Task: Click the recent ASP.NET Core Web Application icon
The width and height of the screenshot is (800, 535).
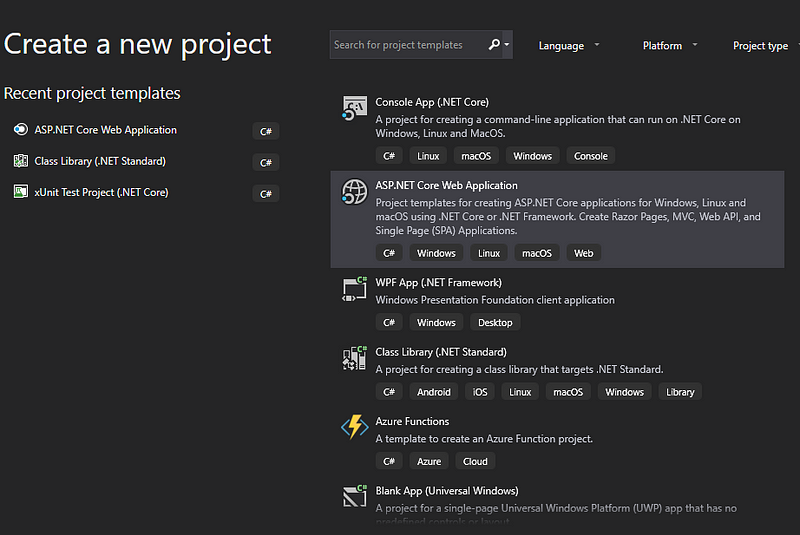Action: tap(20, 130)
